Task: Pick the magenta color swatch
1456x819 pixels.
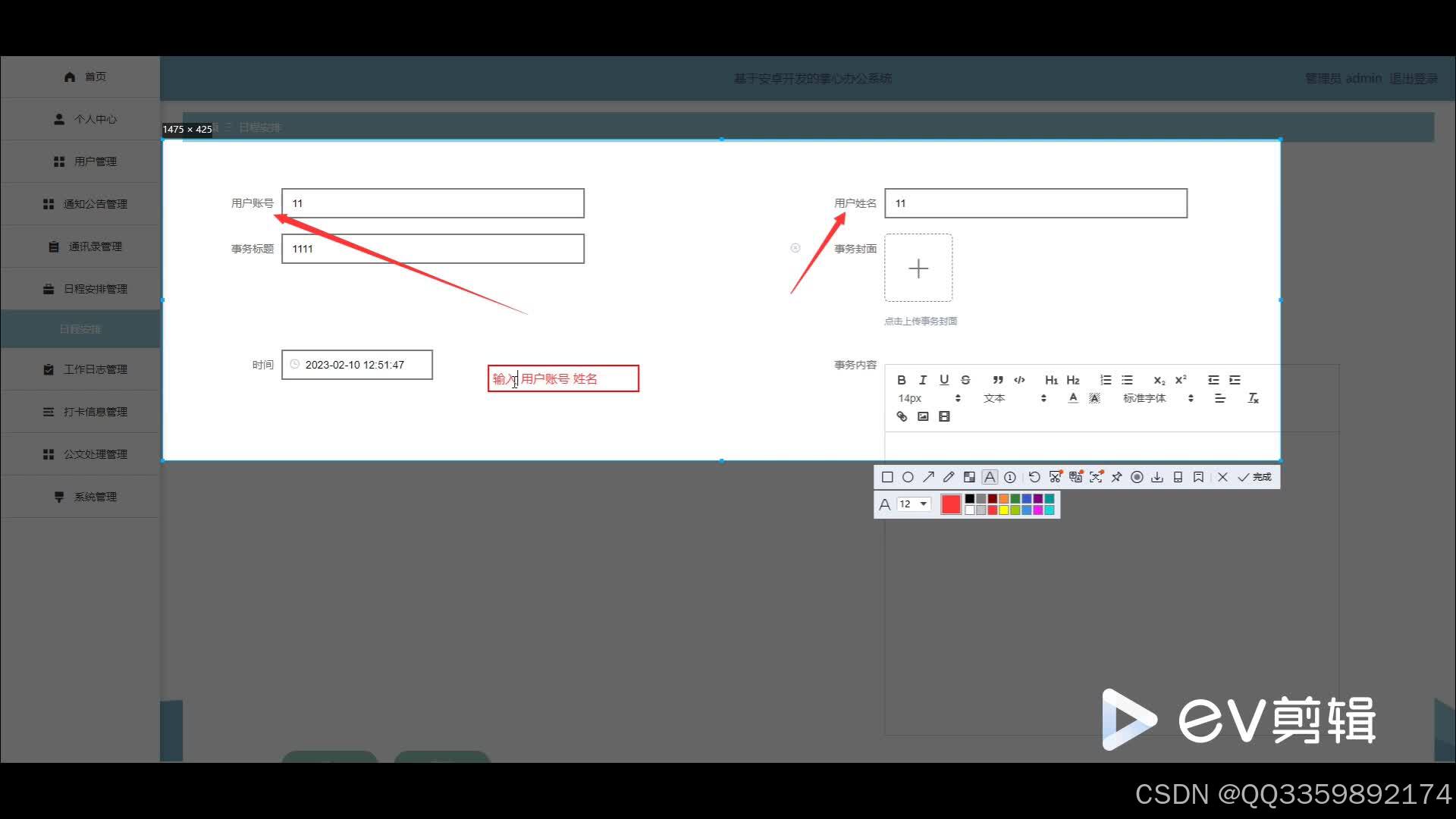Action: (x=1038, y=510)
